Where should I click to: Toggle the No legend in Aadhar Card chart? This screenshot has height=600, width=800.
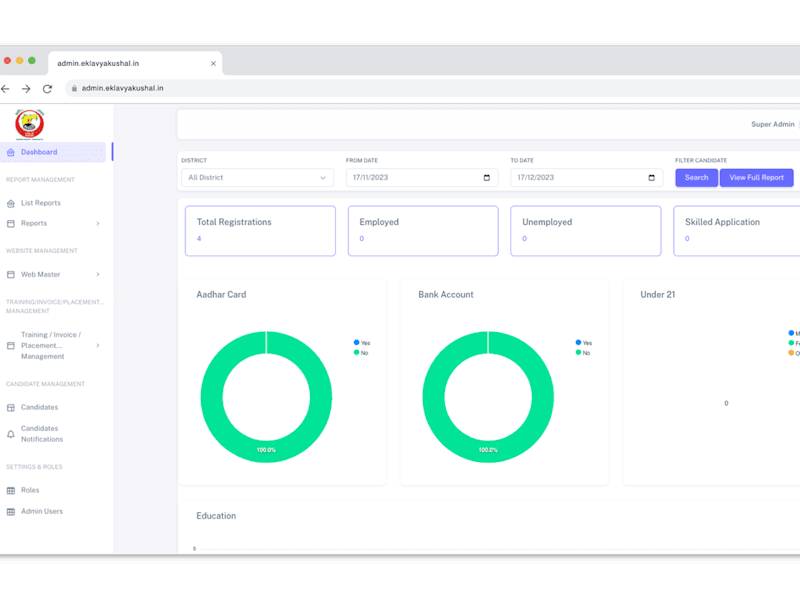click(x=361, y=353)
